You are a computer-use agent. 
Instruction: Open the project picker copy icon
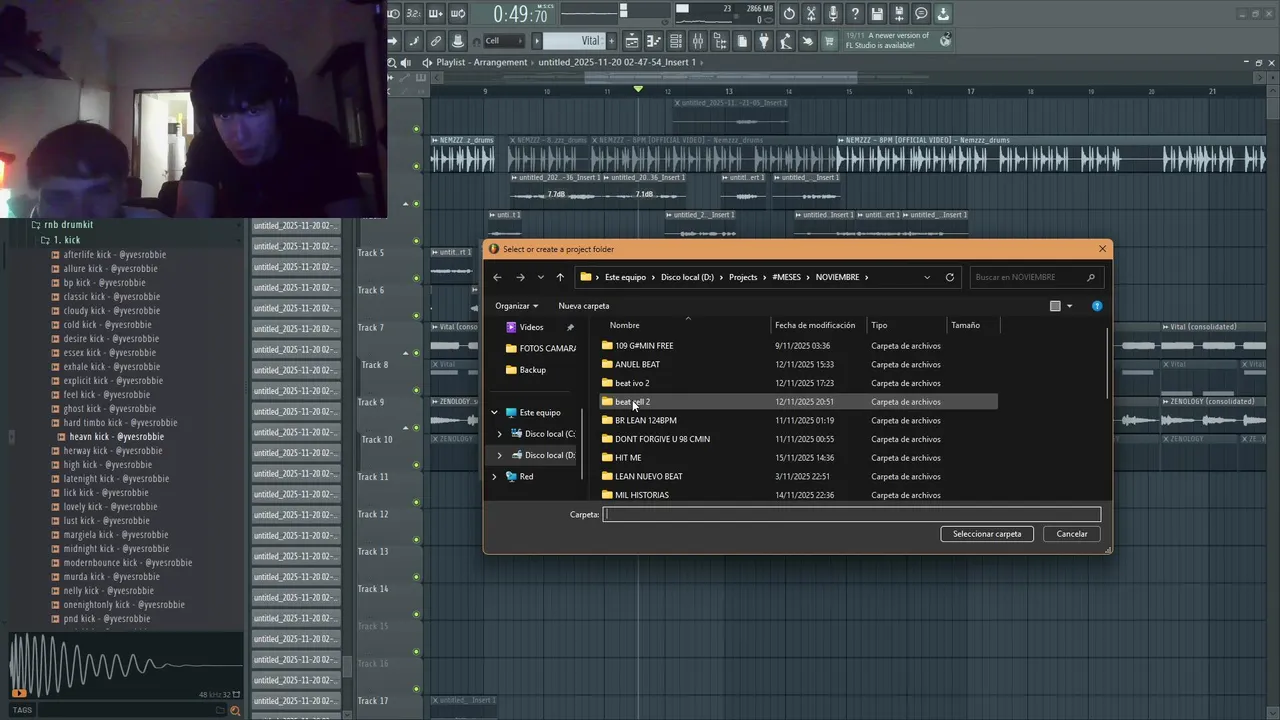point(742,41)
